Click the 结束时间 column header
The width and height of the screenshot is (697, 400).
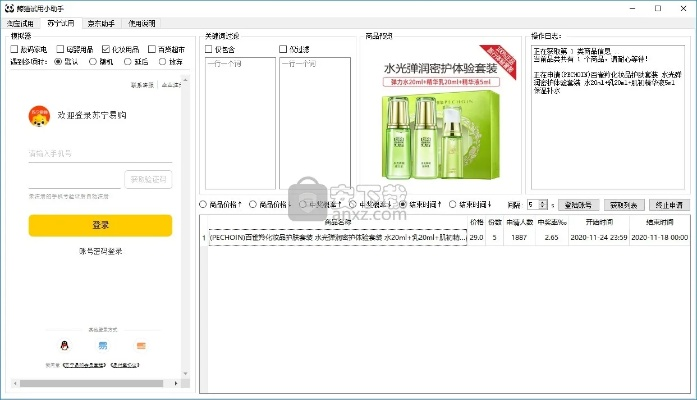(660, 222)
